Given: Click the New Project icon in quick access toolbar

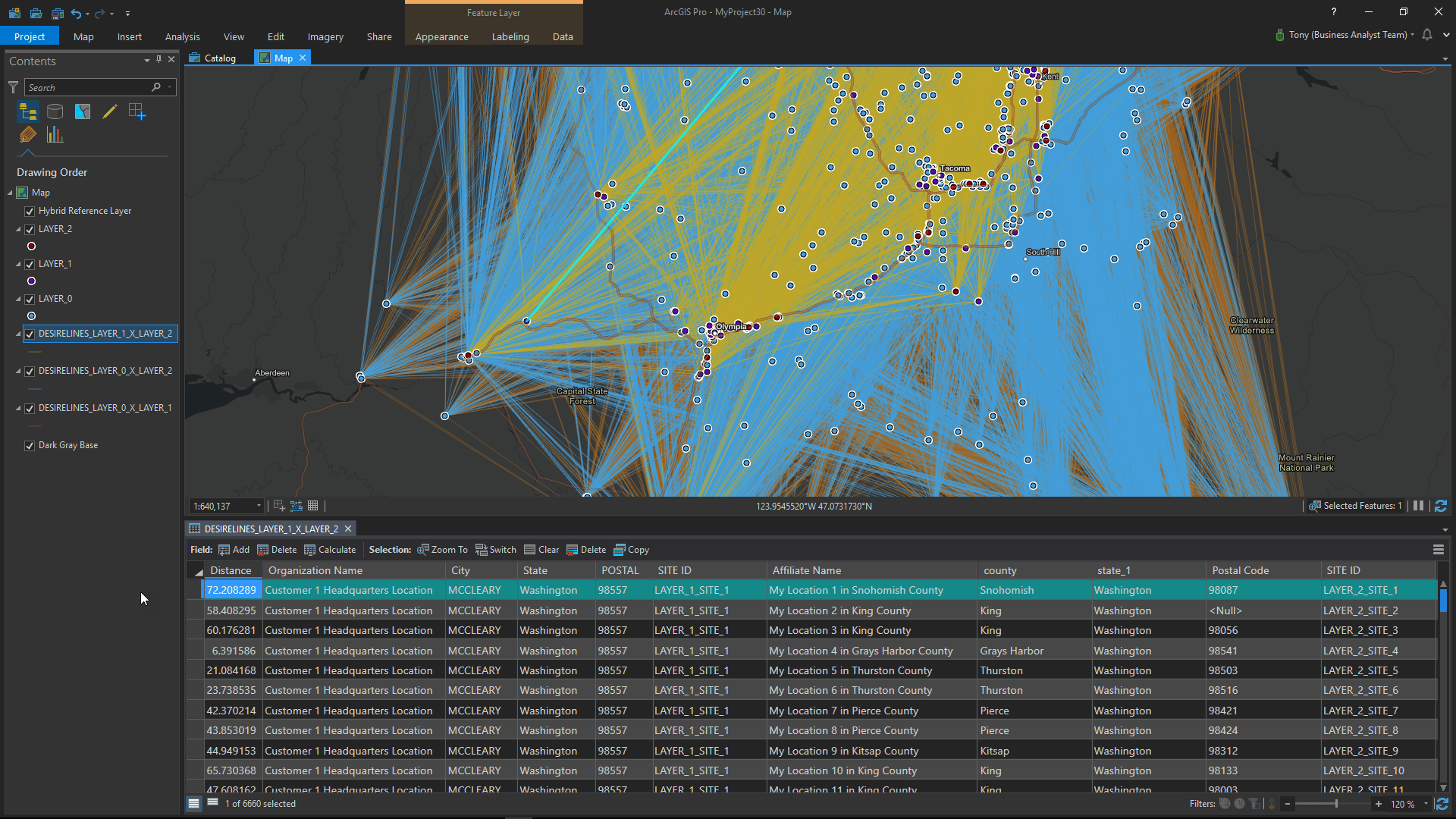Looking at the screenshot, I should [14, 13].
